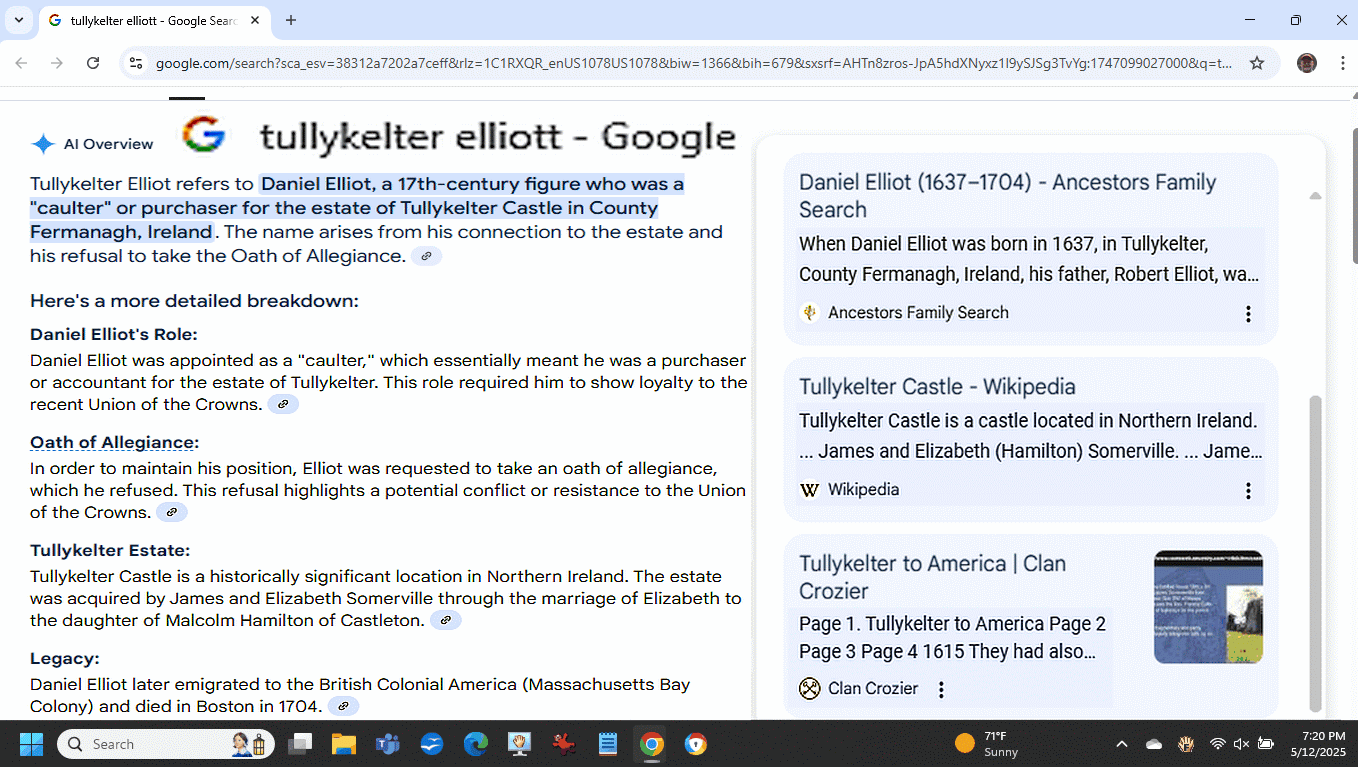The image size is (1358, 767).
Task: Open OneDrive cloud icon in tray
Action: click(1154, 744)
